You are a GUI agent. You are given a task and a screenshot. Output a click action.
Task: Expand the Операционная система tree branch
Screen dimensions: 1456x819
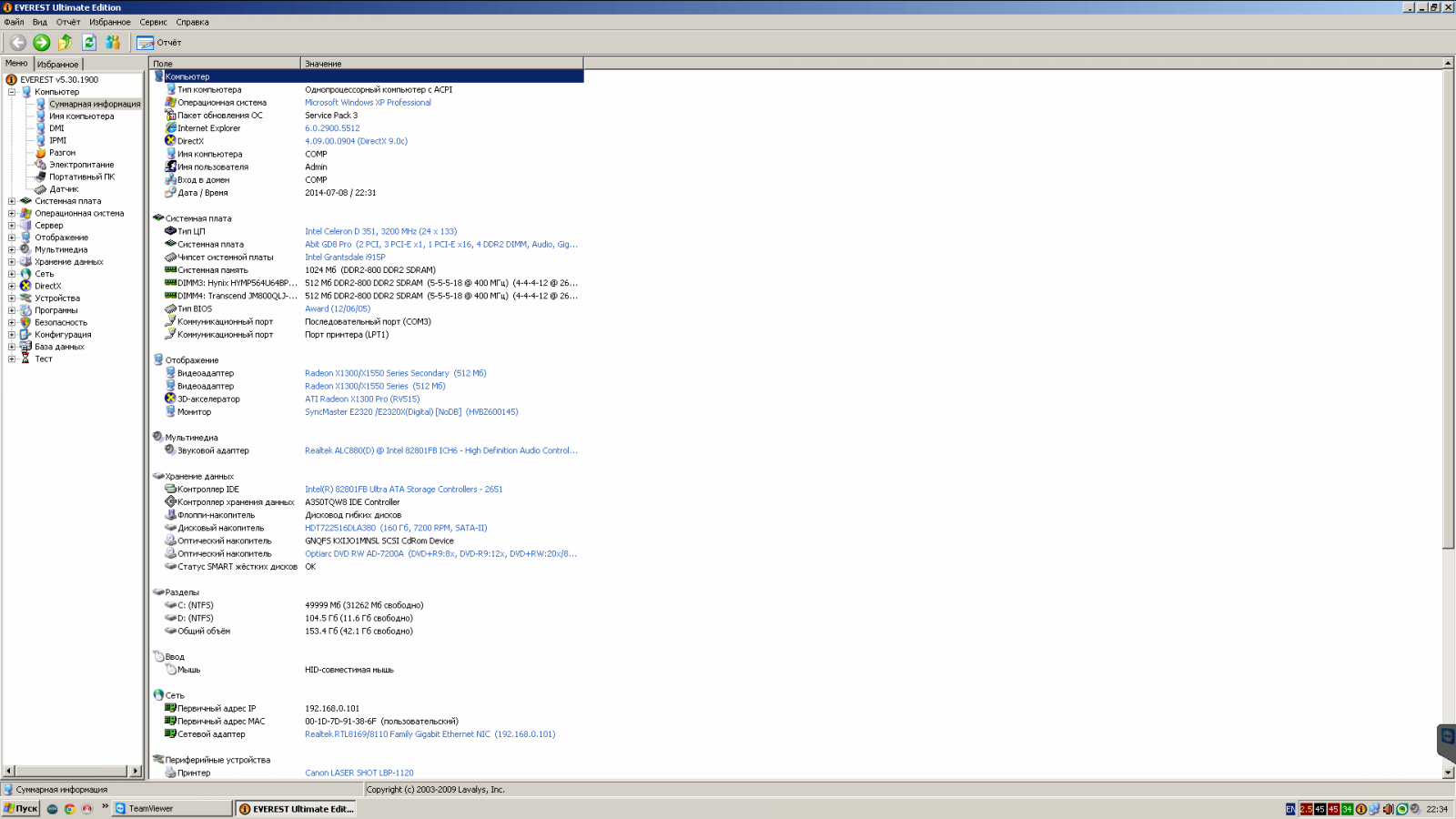pyautogui.click(x=12, y=213)
